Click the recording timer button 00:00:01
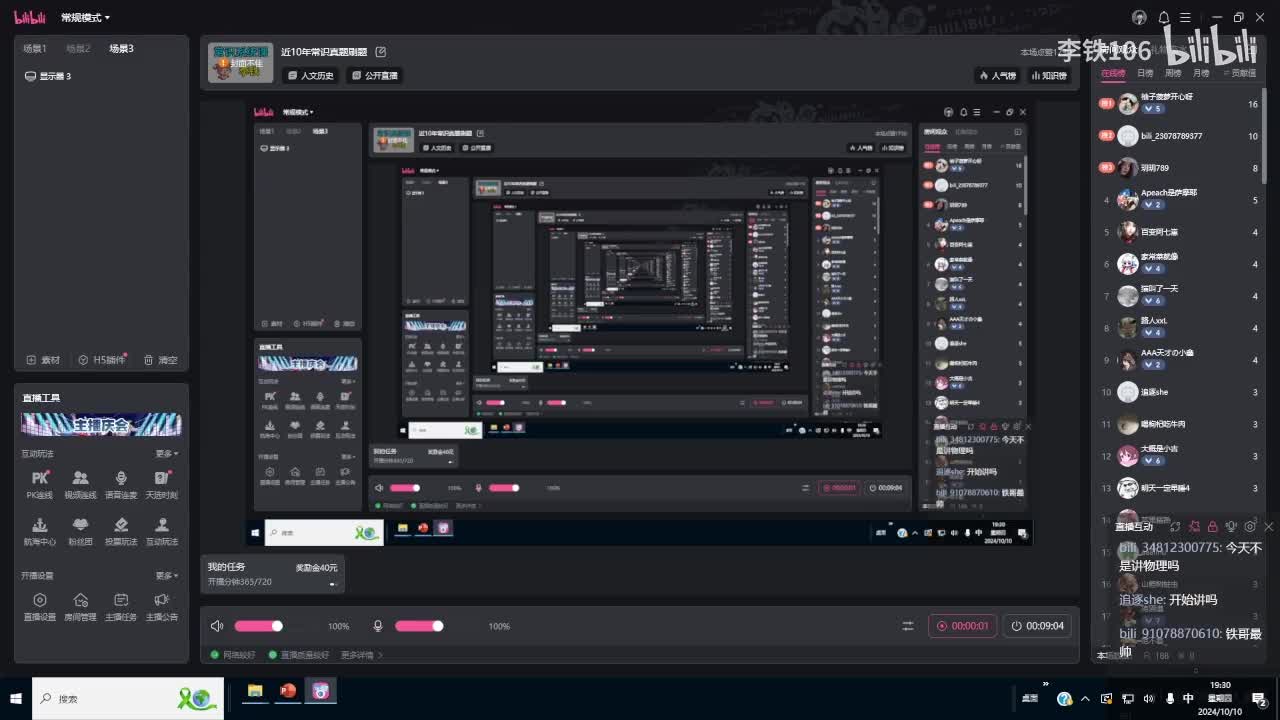 point(962,626)
